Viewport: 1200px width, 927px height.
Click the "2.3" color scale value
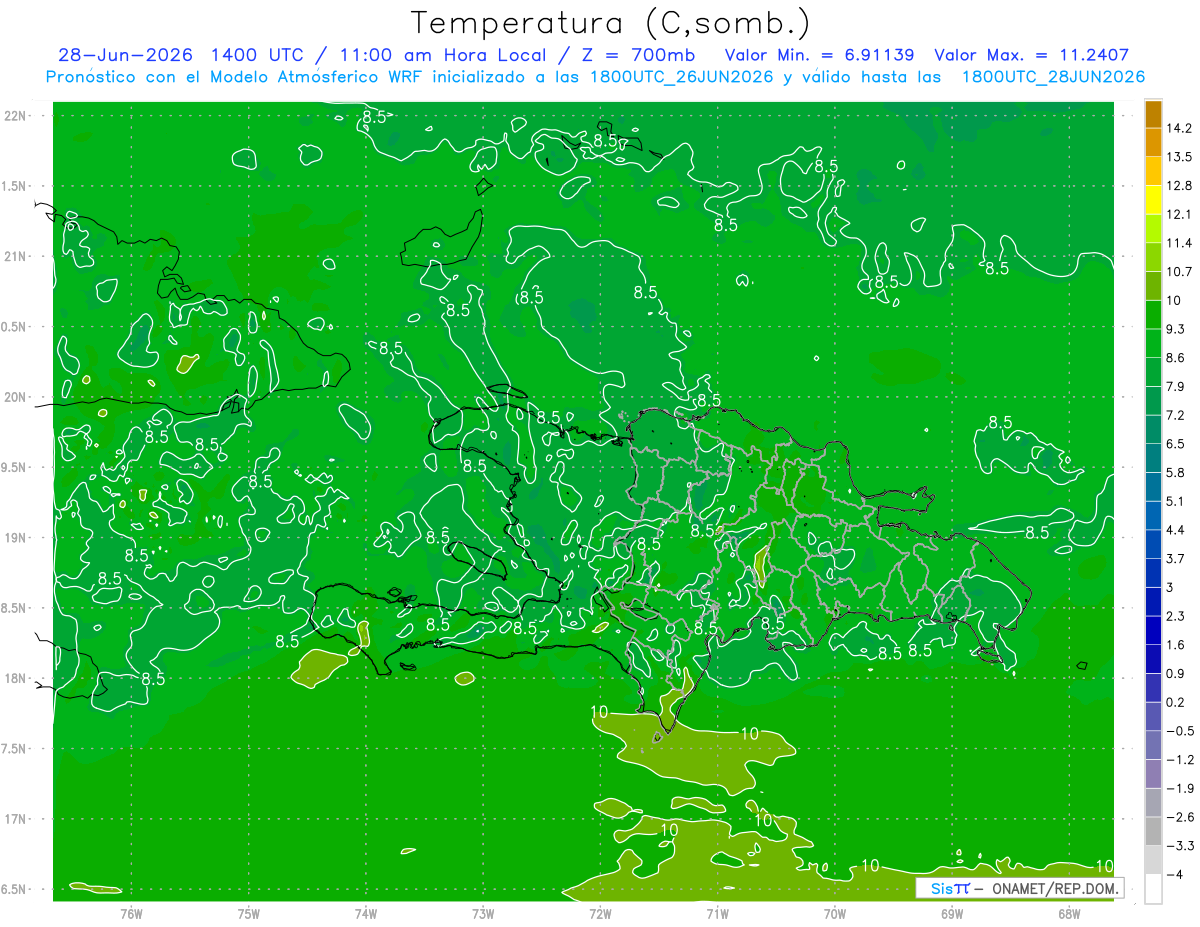pyautogui.click(x=1176, y=616)
